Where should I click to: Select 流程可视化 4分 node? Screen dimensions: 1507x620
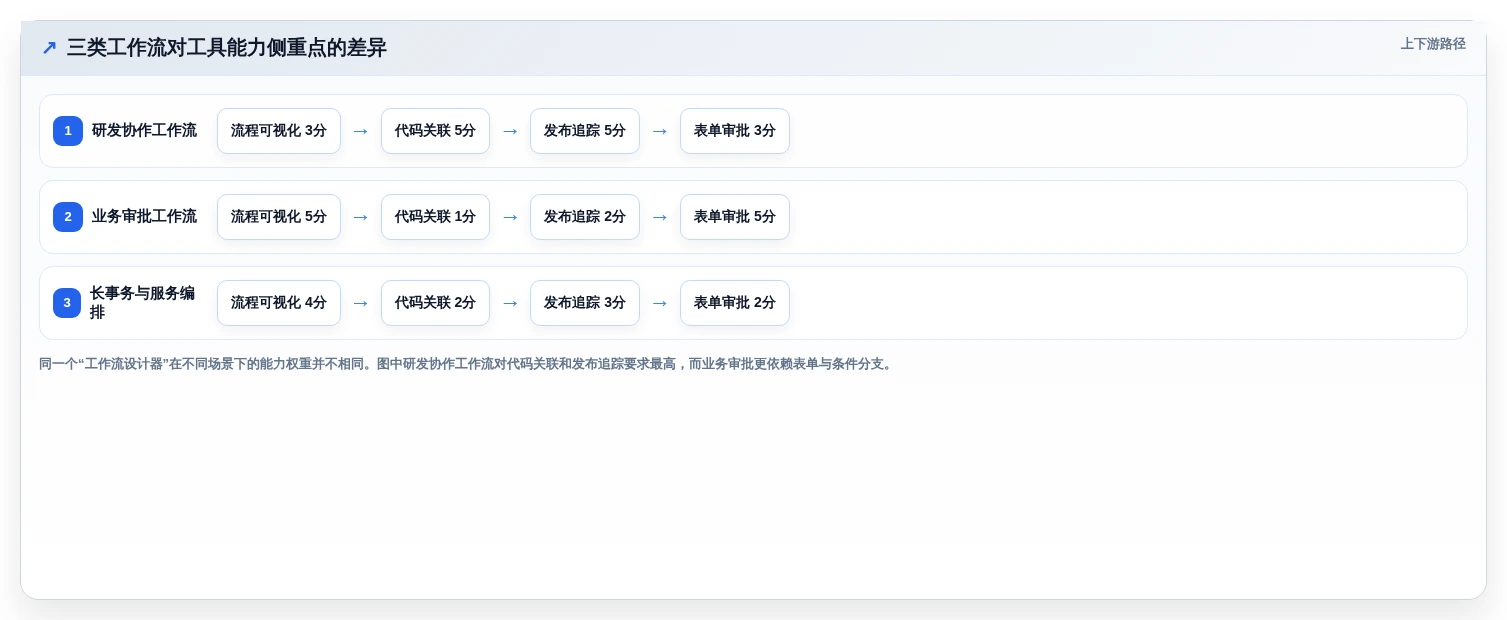279,303
